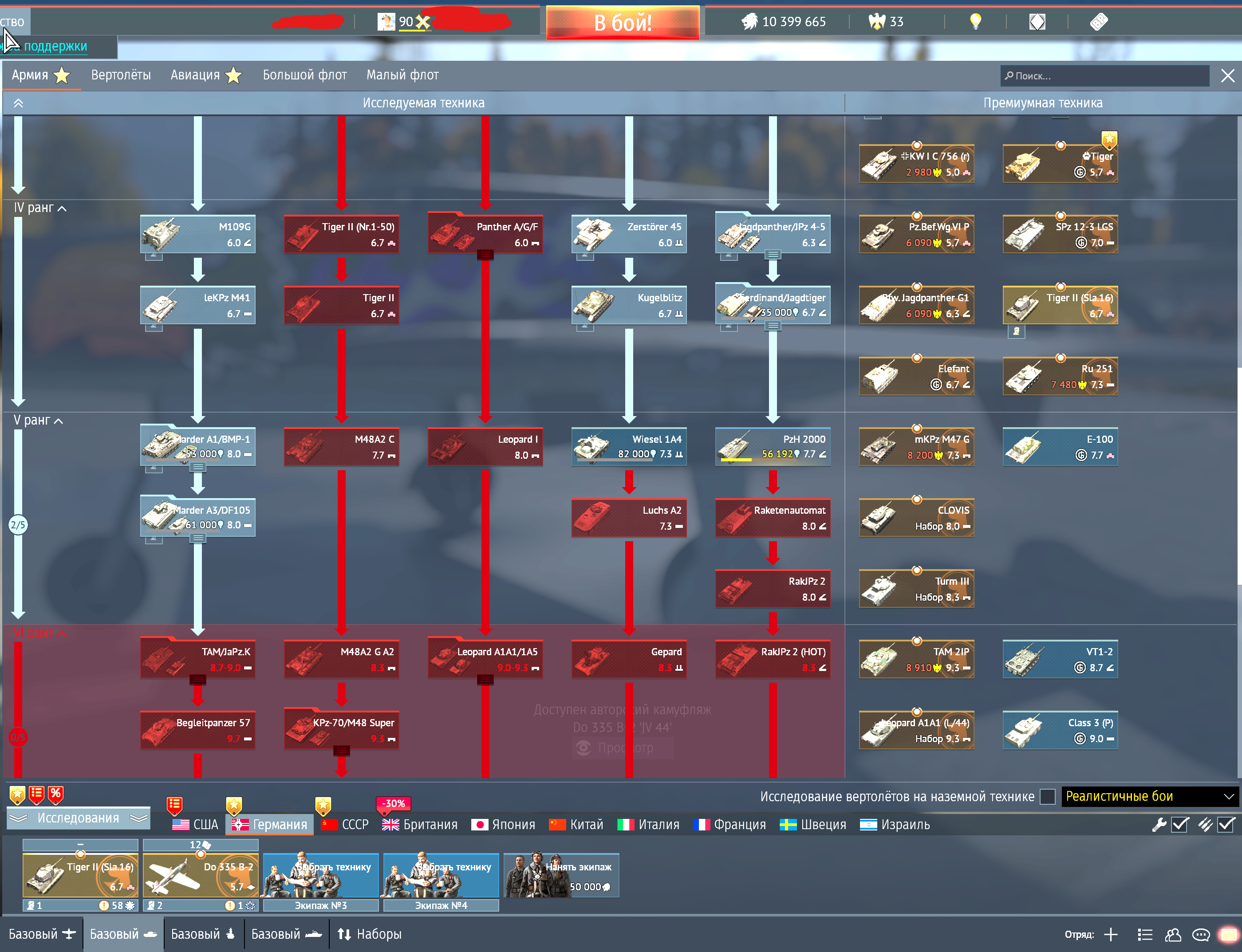Select the PzH 2000 vehicle card
The image size is (1242, 952).
tap(773, 447)
